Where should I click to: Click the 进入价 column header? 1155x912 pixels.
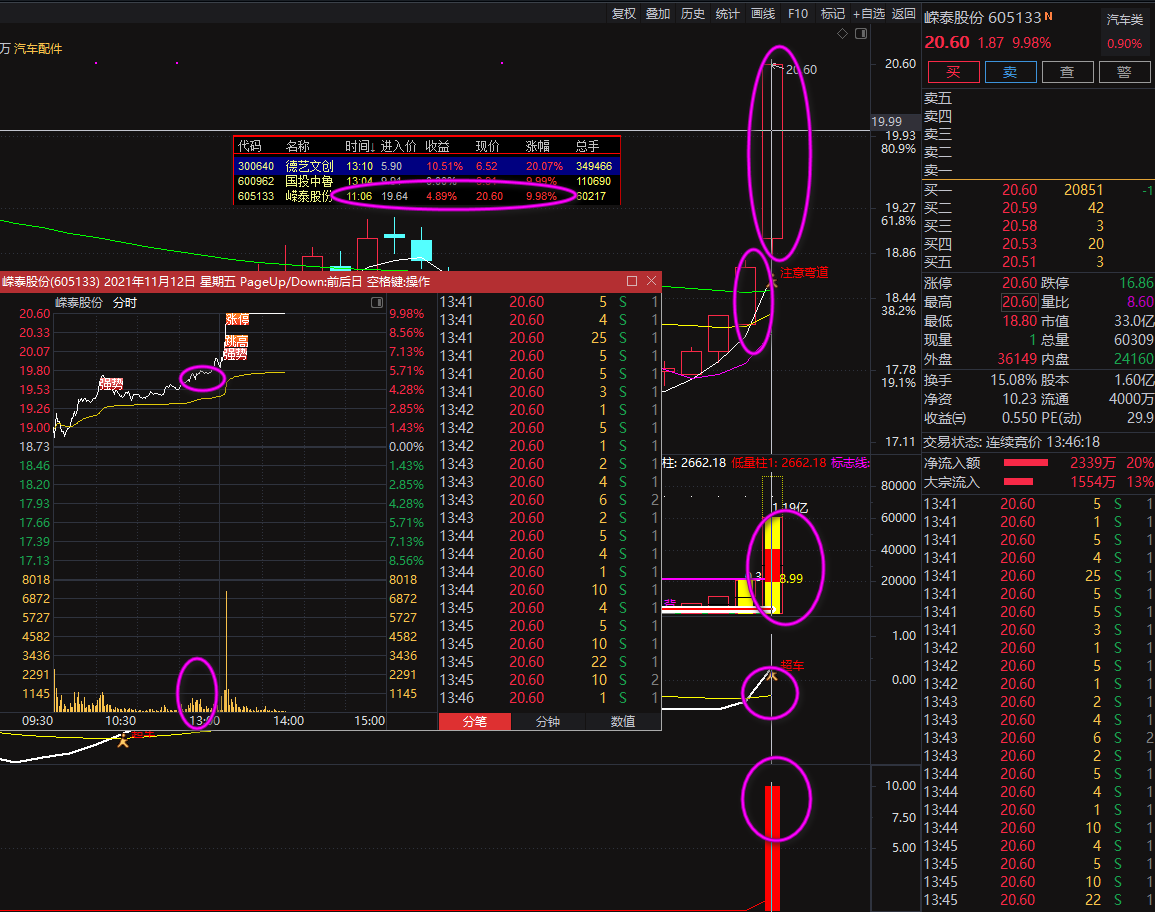tap(399, 146)
